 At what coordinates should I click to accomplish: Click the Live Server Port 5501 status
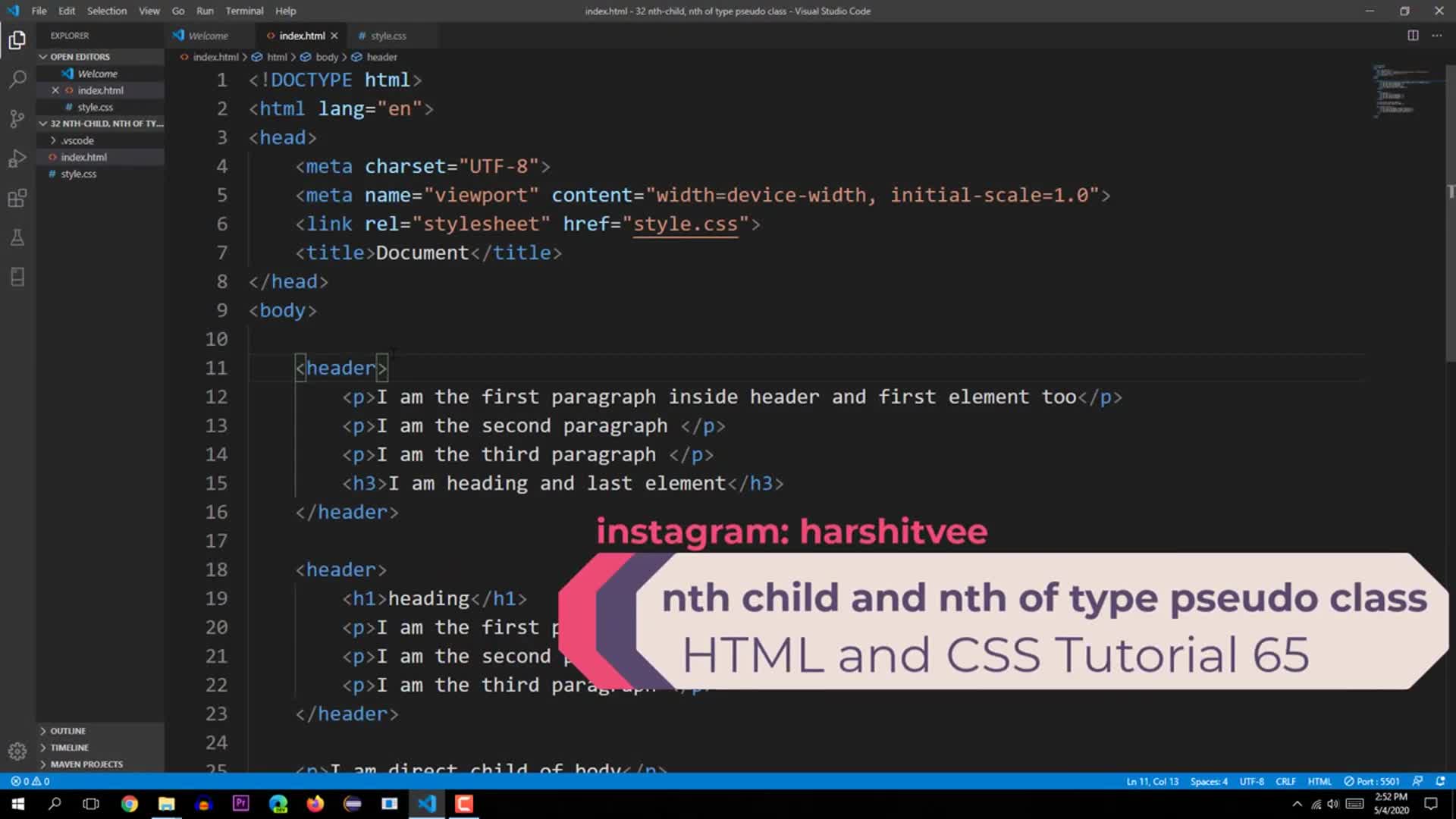coord(1371,781)
